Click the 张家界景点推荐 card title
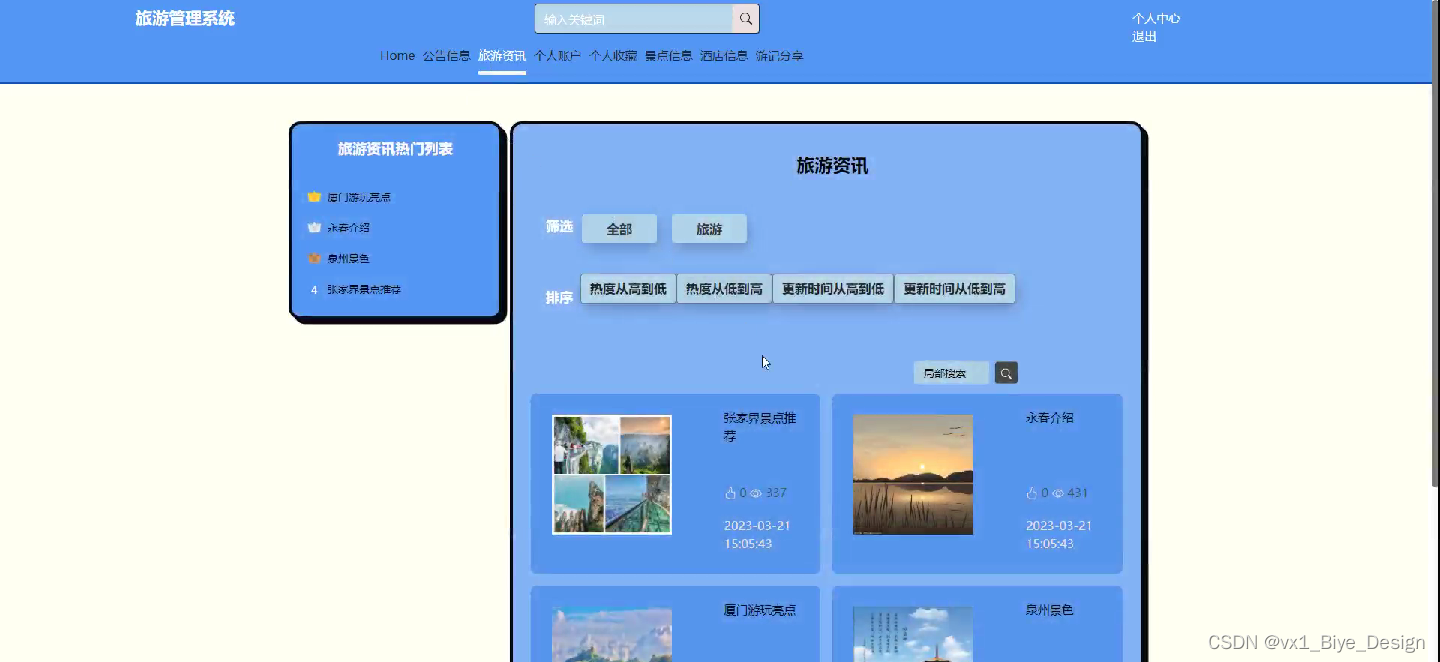Screen dimensions: 1440x662 pyautogui.click(x=760, y=427)
